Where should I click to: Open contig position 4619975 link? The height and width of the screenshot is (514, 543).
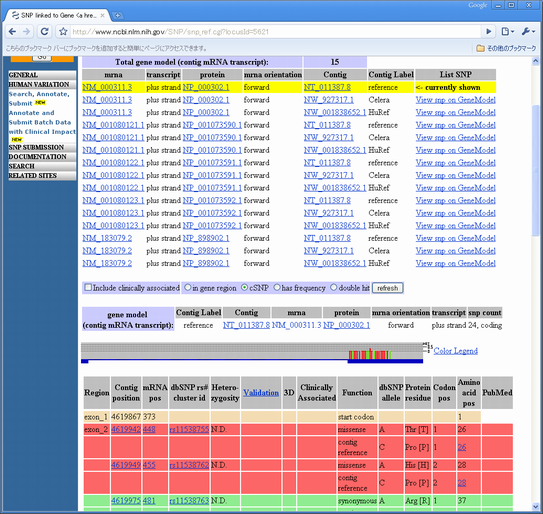(126, 500)
